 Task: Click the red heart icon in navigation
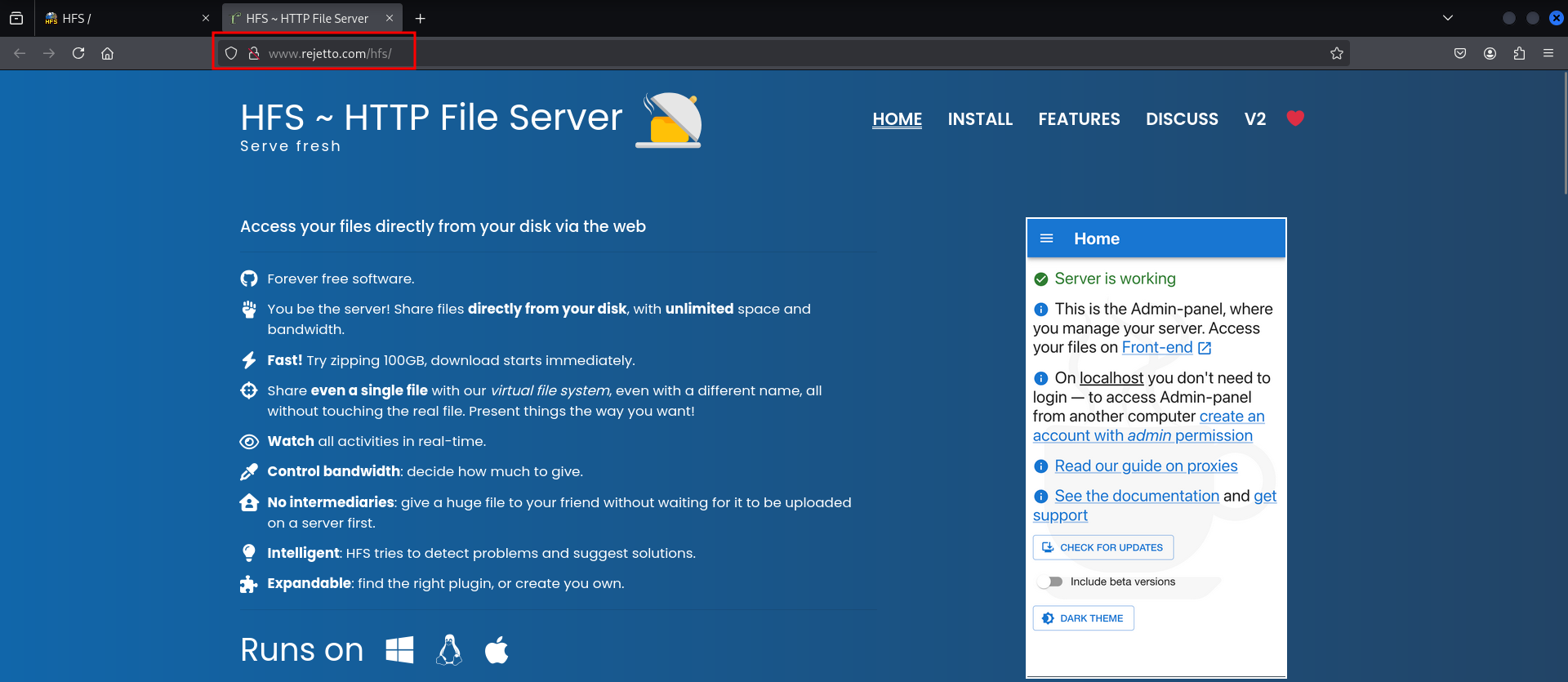(x=1294, y=118)
